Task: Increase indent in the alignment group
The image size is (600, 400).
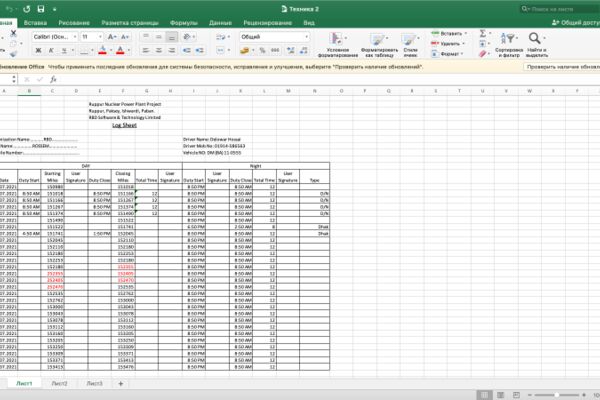Action: pyautogui.click(x=199, y=50)
